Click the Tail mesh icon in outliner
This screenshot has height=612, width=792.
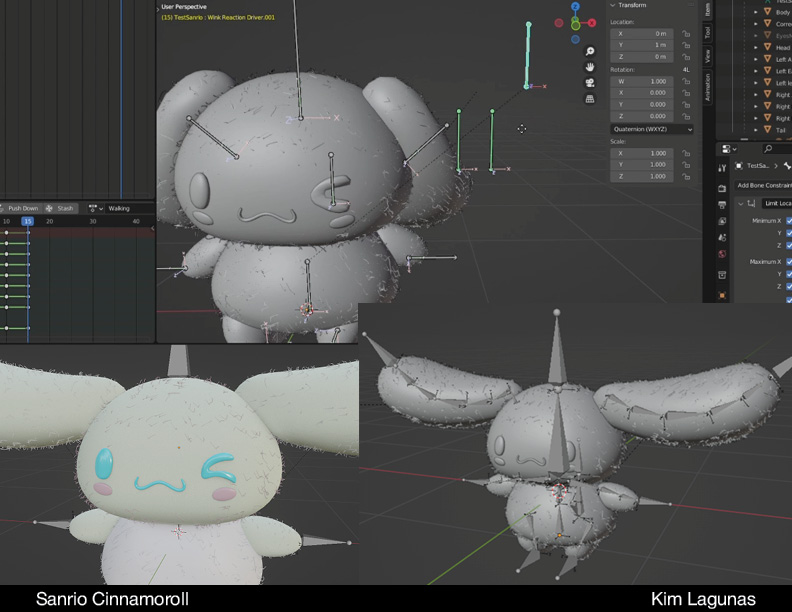point(767,130)
